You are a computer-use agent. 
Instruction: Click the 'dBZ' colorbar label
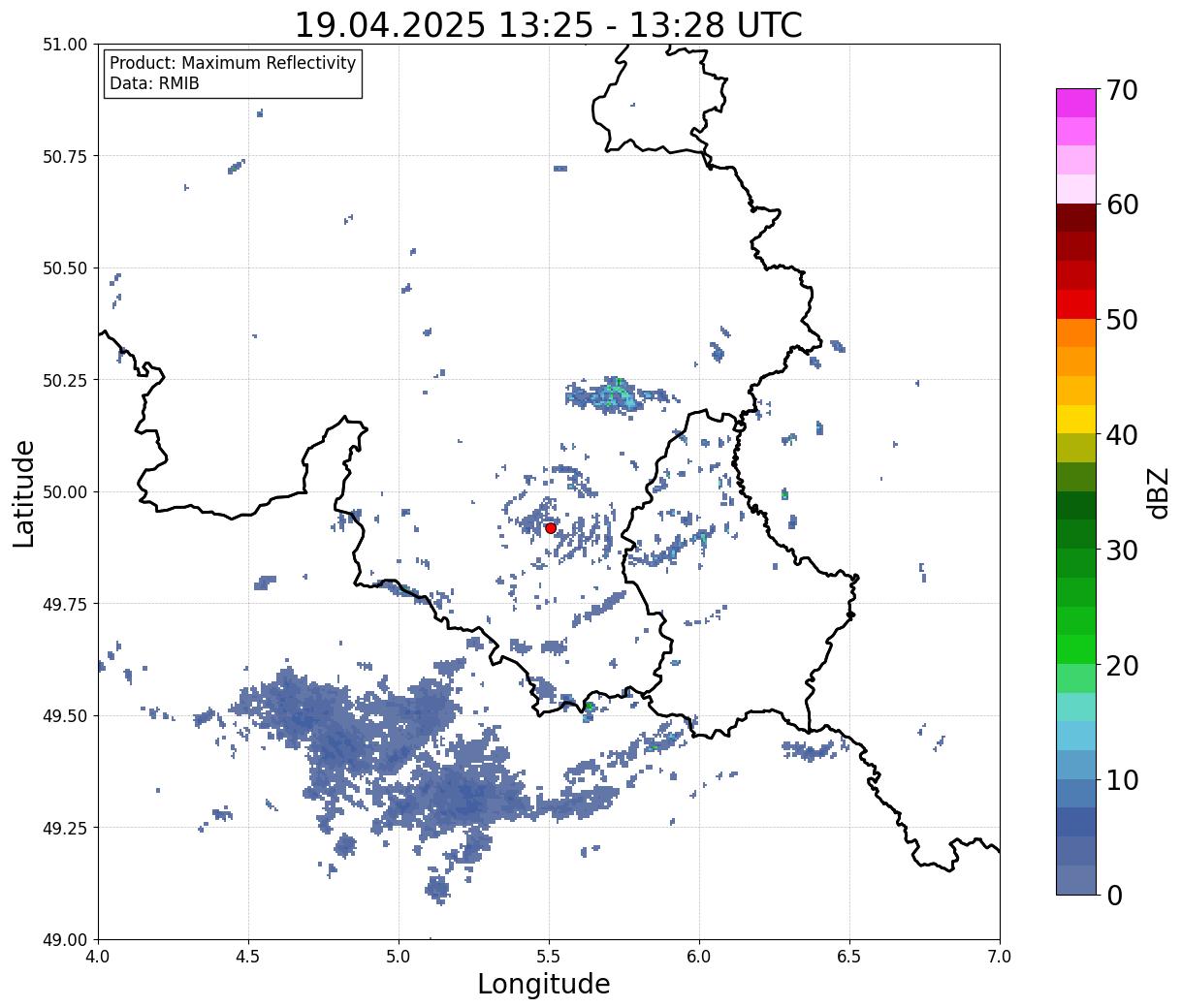[x=1158, y=491]
